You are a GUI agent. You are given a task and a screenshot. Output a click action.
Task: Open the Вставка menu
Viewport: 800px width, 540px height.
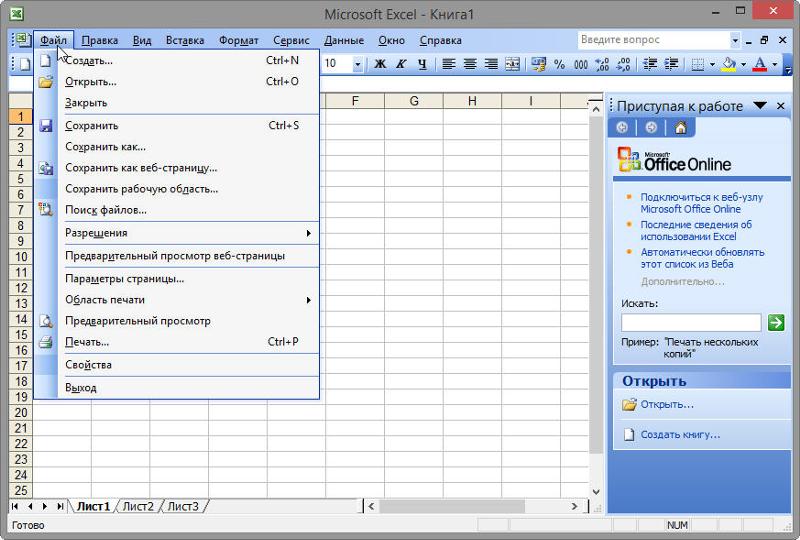[185, 40]
